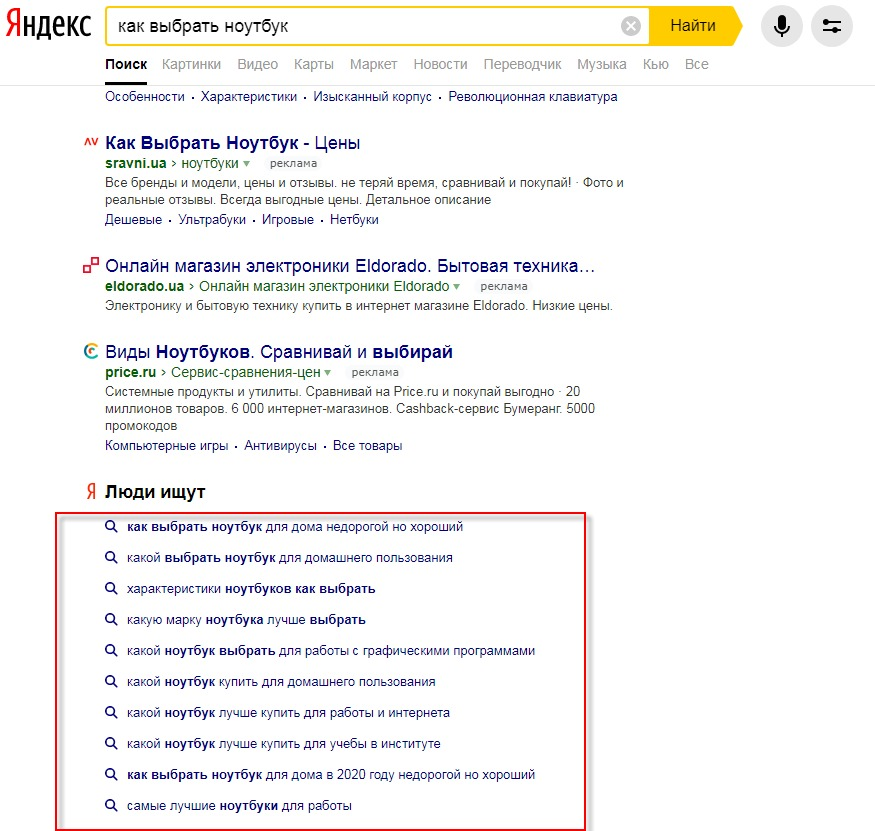Search 'какую марку ноутбука лучше выбрать'
Viewport: 875px width, 831px height.
(246, 619)
